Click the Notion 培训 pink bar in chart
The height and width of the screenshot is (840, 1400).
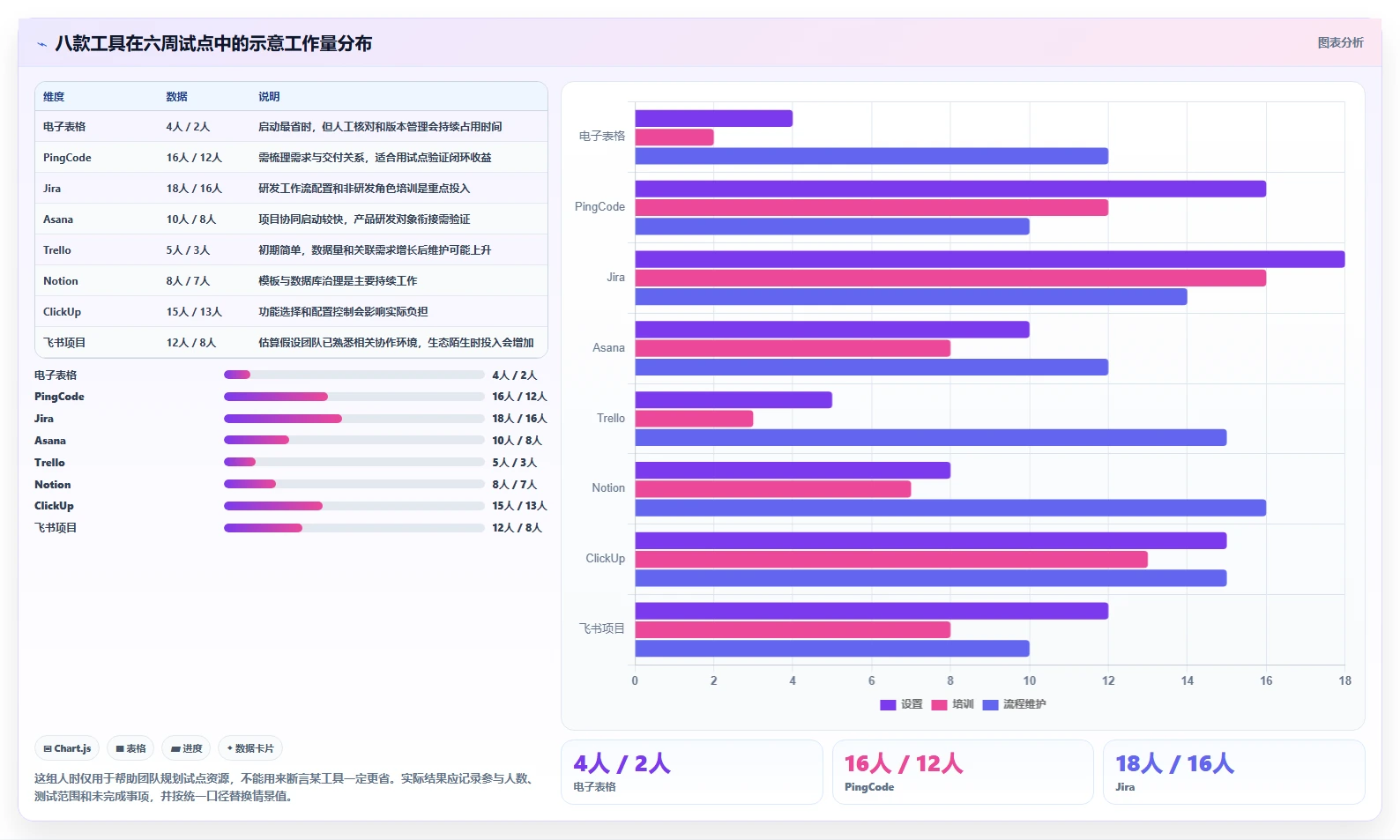tap(773, 489)
